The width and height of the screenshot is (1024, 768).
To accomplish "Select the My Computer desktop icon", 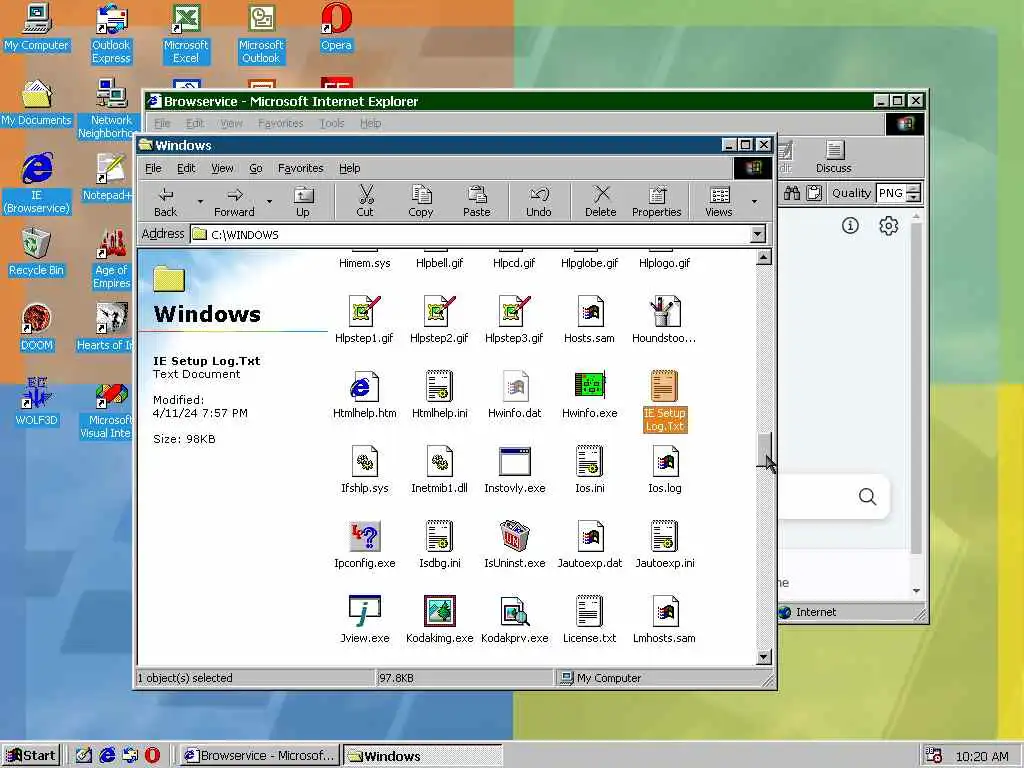I will [x=36, y=27].
